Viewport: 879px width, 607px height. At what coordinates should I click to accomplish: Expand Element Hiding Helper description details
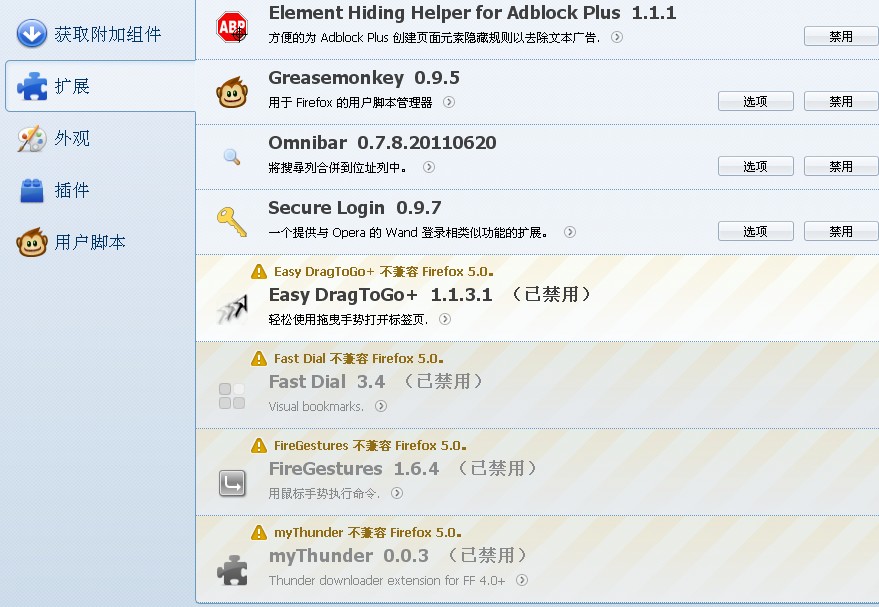[617, 37]
